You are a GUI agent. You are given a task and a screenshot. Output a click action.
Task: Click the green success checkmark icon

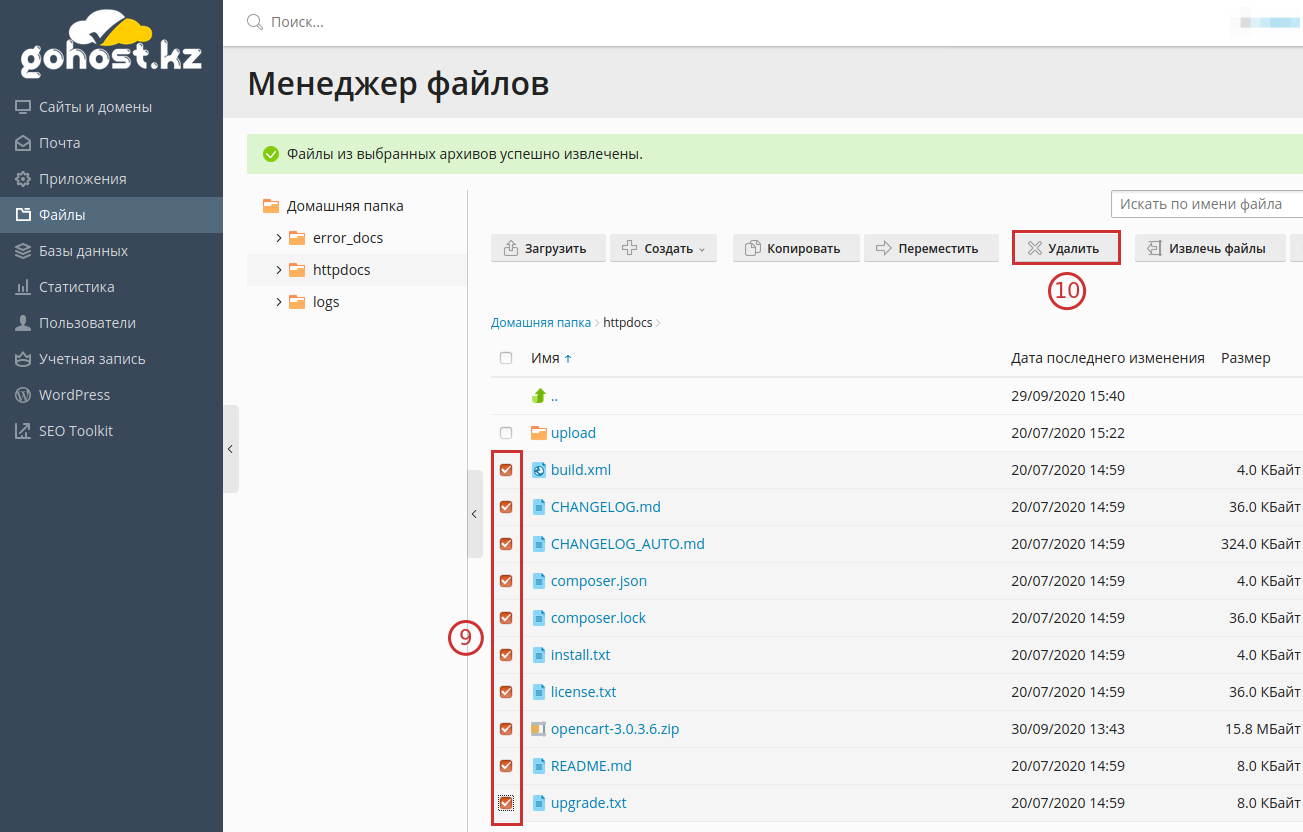pos(270,155)
